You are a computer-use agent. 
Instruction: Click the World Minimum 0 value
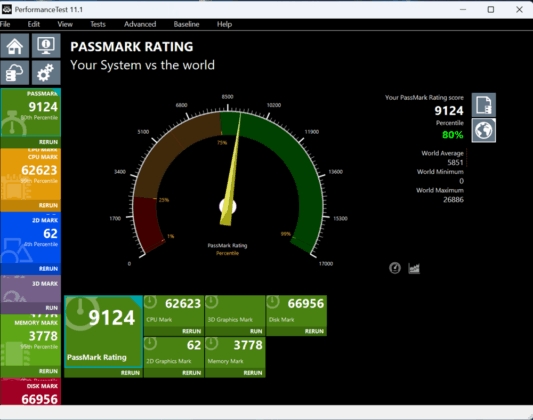click(461, 181)
